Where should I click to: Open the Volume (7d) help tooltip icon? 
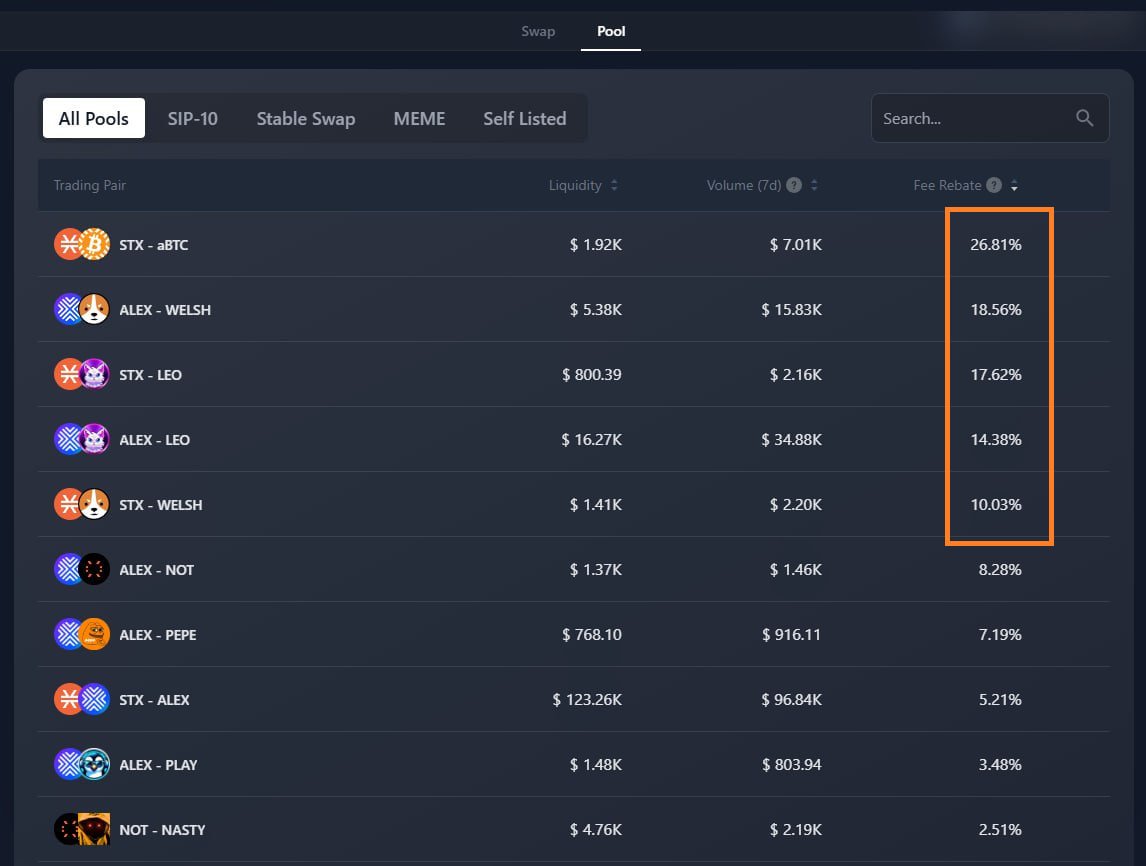[792, 185]
